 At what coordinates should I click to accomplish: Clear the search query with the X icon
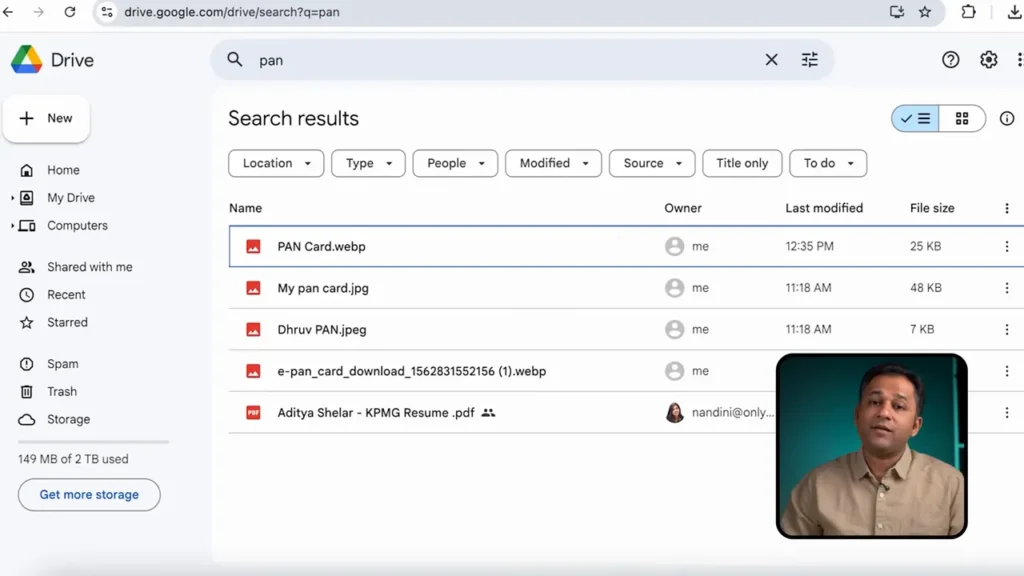pyautogui.click(x=771, y=60)
